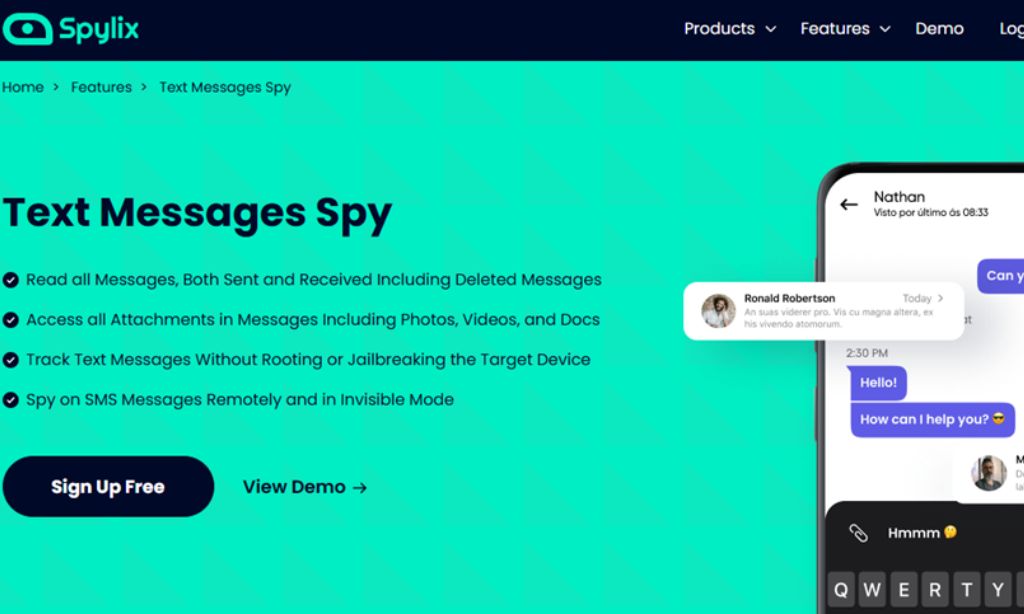Click the Visto por último às 08:33 status
Viewport: 1024px width, 614px height.
point(931,212)
